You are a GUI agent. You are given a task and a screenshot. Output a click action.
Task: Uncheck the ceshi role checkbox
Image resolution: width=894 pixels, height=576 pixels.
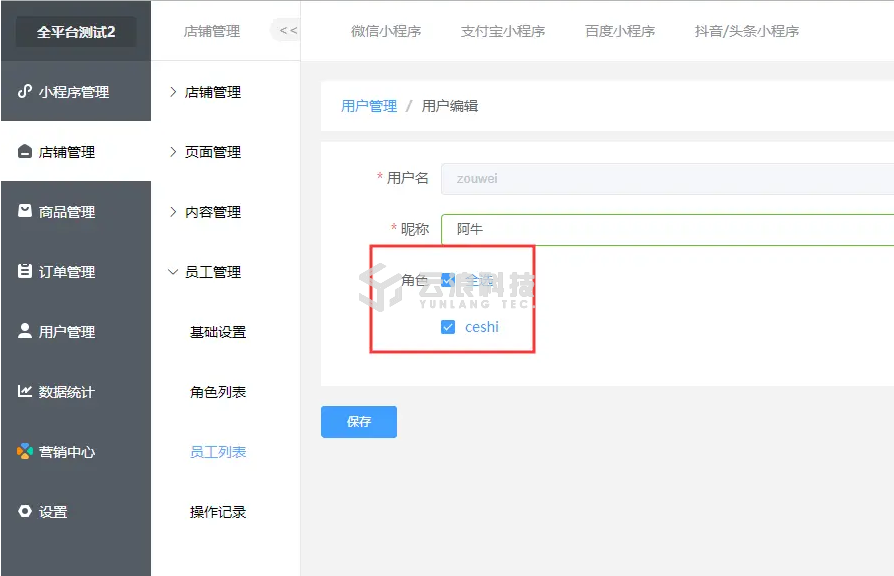[448, 327]
